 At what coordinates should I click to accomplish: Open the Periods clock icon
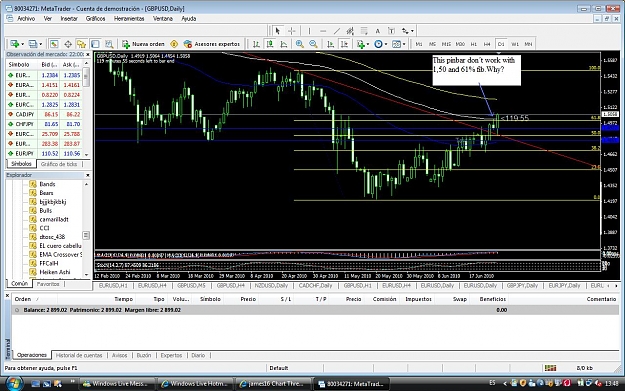click(x=378, y=44)
